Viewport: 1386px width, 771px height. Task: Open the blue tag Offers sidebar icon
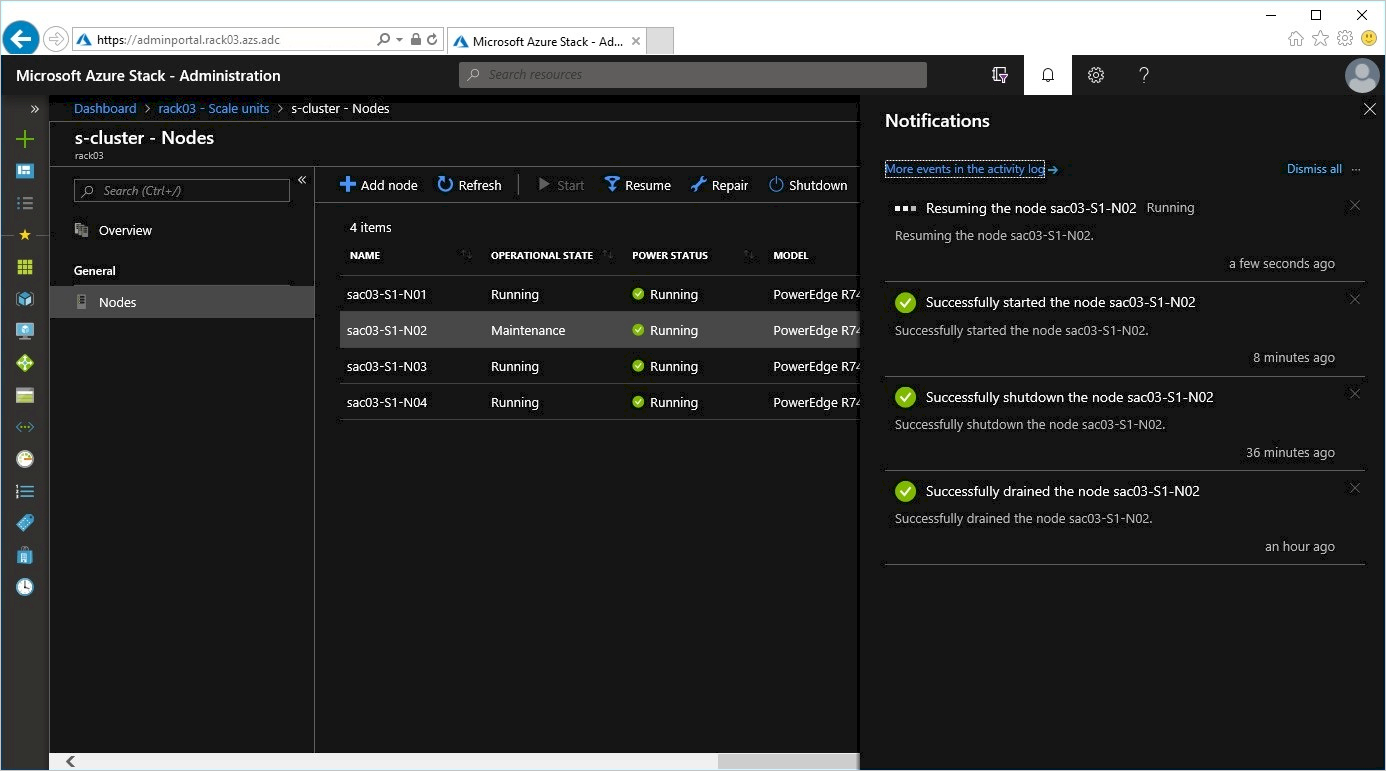25,523
